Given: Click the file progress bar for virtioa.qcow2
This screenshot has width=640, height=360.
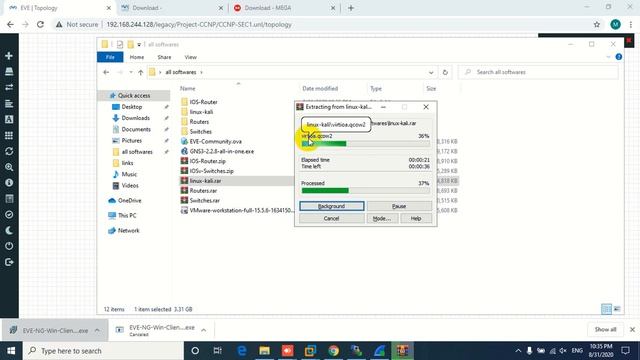Looking at the screenshot, I should coord(365,144).
